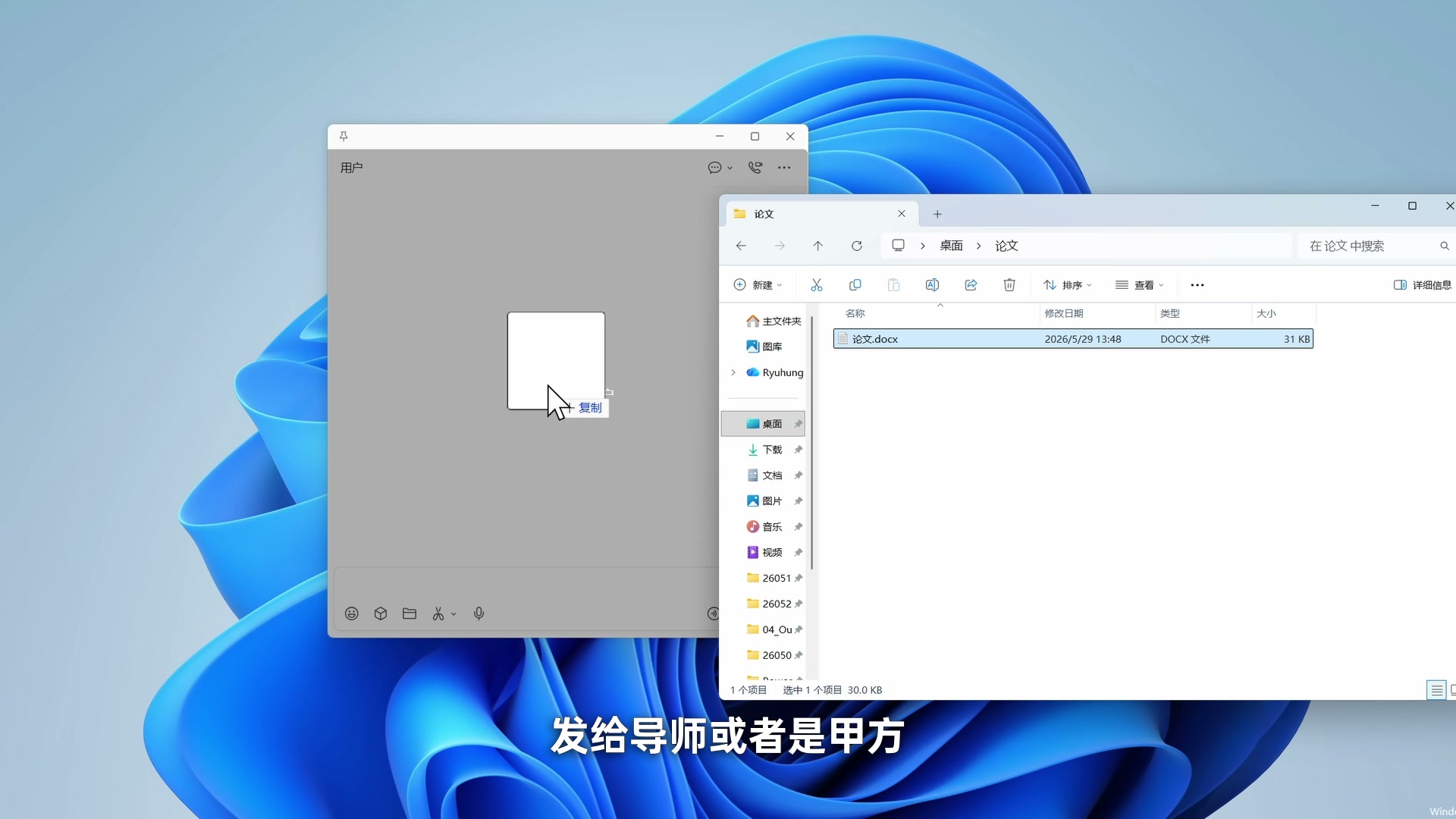Start a voice call with the phone icon
Image resolution: width=1456 pixels, height=819 pixels.
[x=755, y=168]
